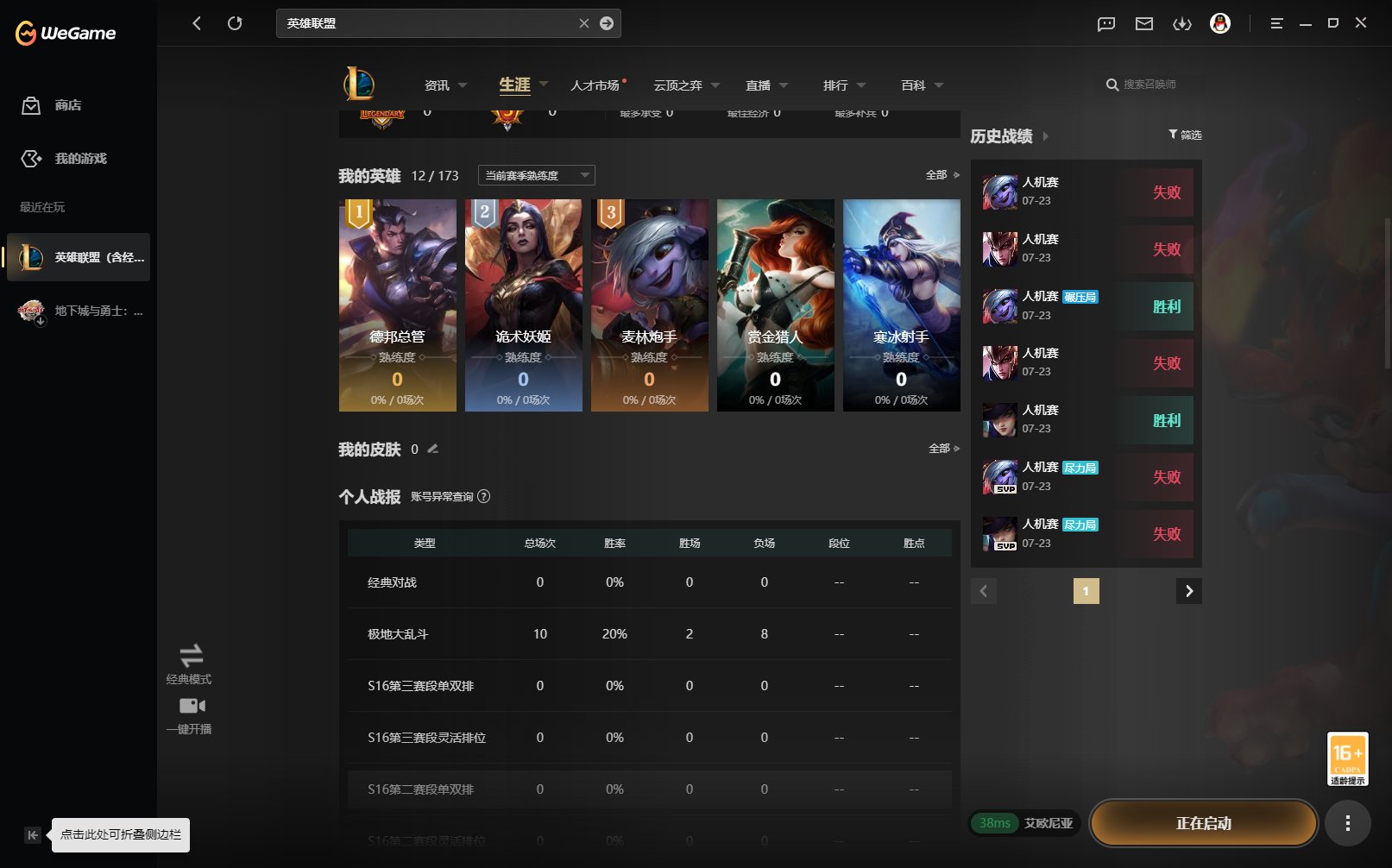Click the 16+ age rating badge
Viewport: 1392px width, 868px height.
tap(1348, 758)
